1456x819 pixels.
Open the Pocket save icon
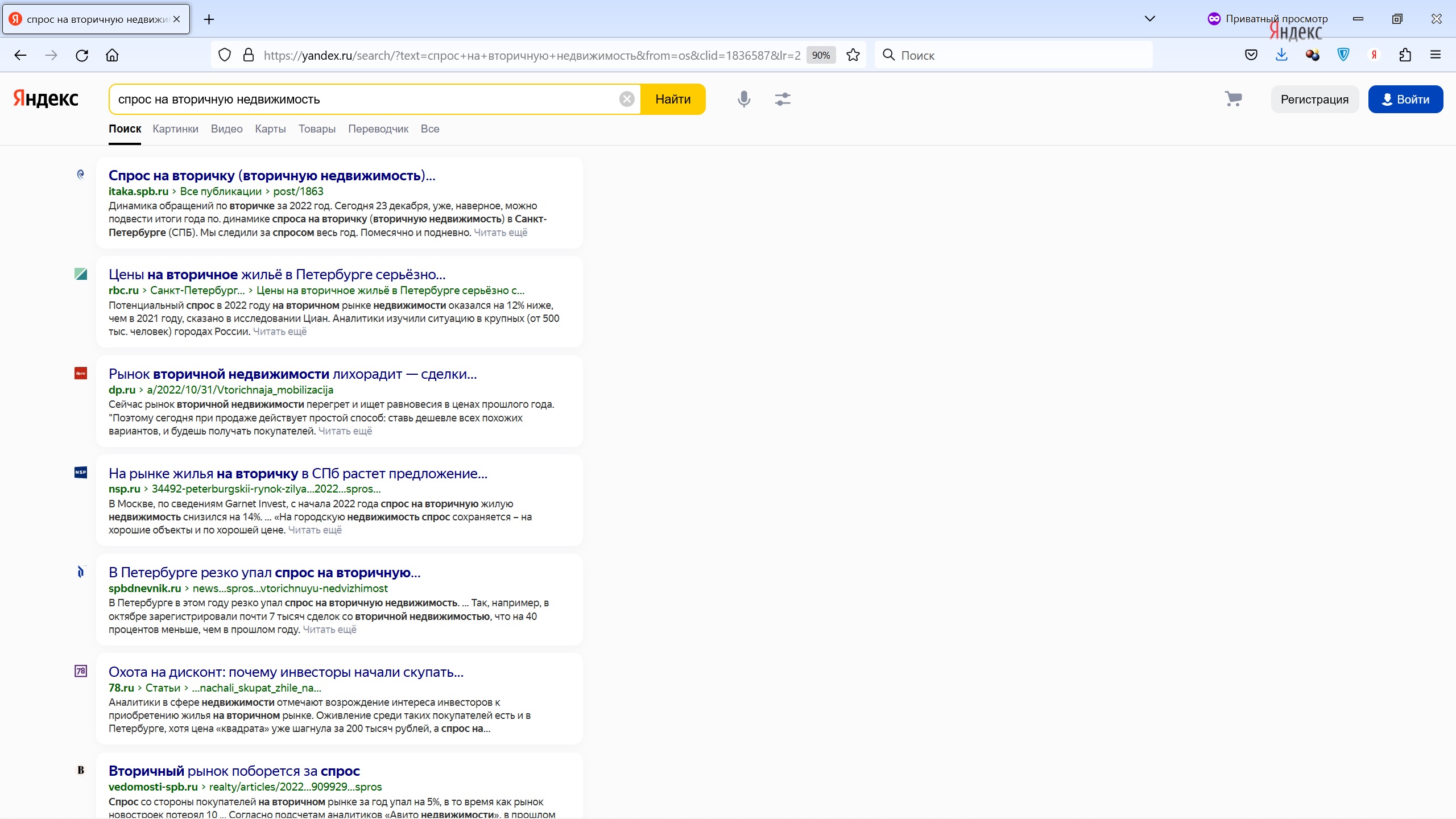(x=1251, y=55)
